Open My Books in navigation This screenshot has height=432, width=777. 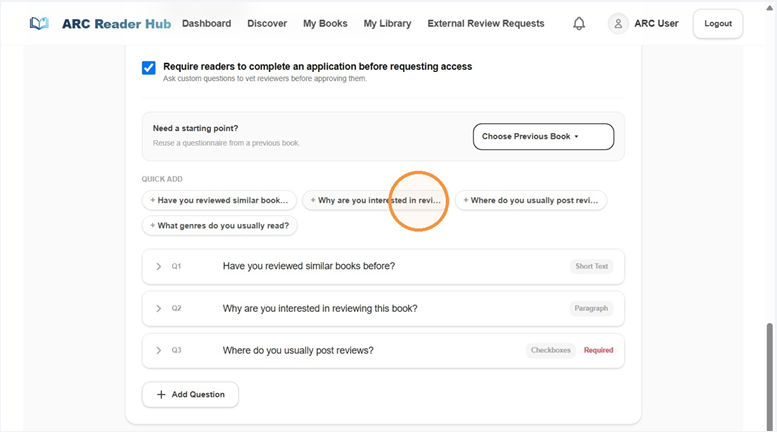coord(325,23)
